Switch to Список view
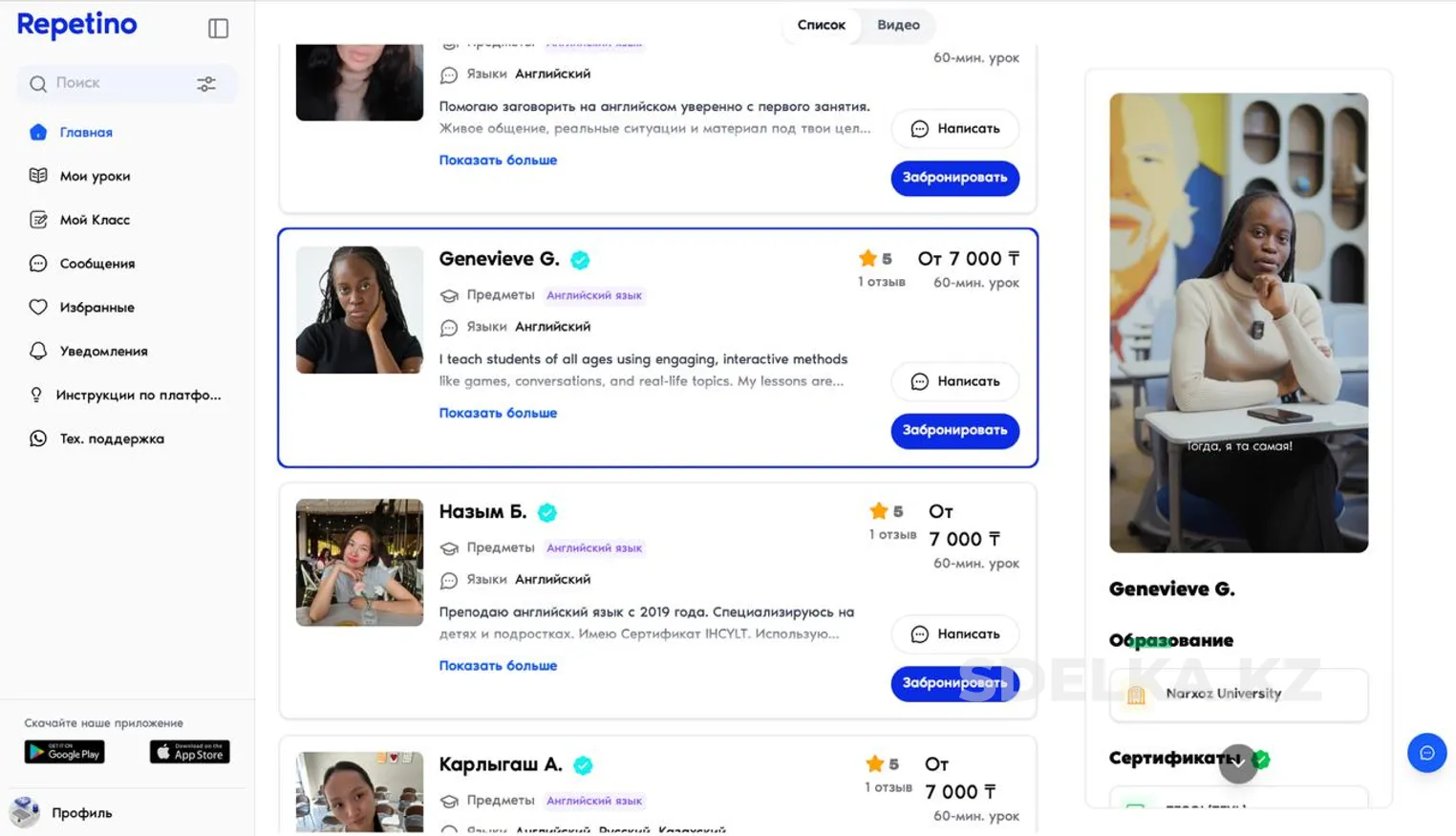The height and width of the screenshot is (836, 1456). point(821,25)
